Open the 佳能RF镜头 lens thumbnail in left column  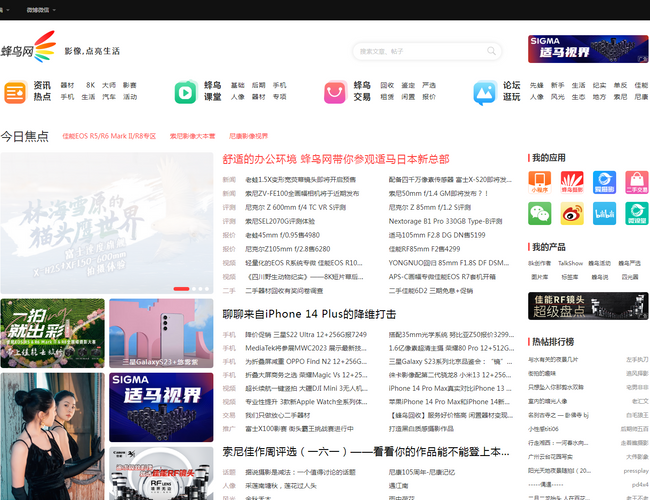pyautogui.click(x=161, y=473)
